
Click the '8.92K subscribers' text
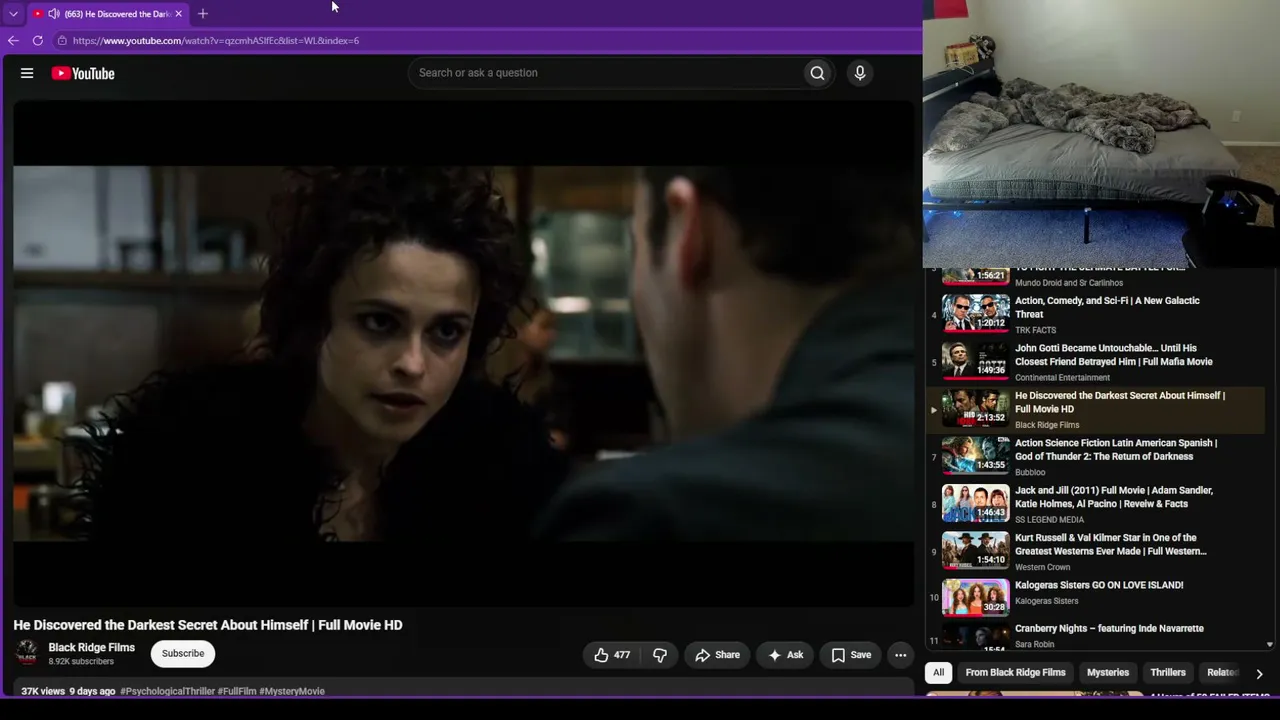81,662
